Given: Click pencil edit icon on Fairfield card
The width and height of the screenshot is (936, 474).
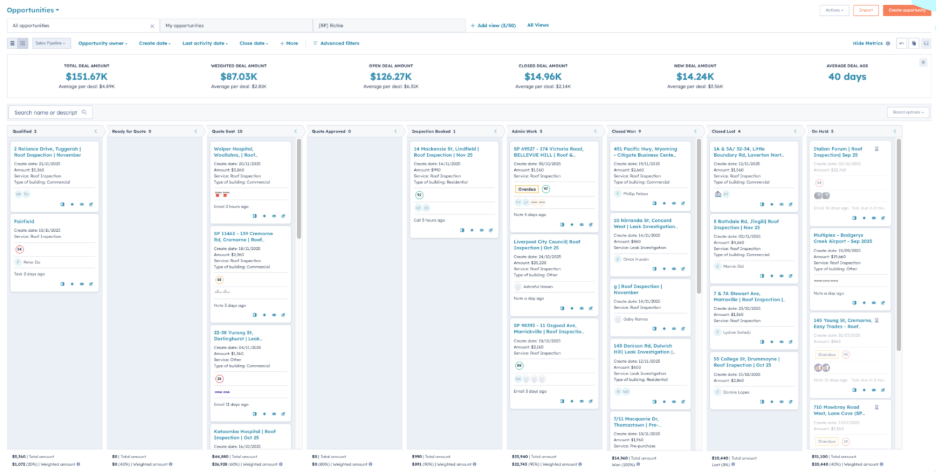Looking at the screenshot, I should pos(91,284).
